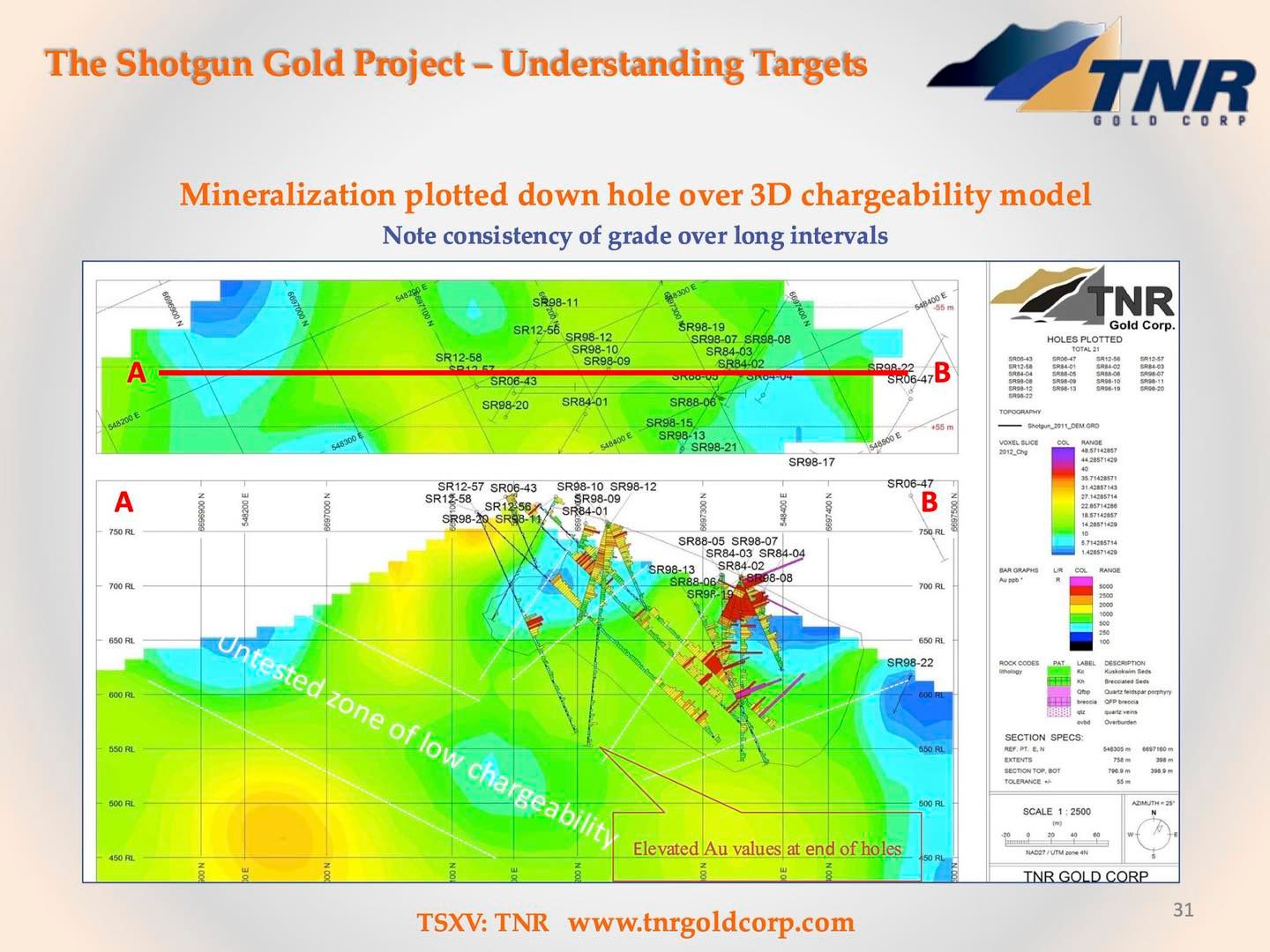Click the SR98-21 drill hole label

coord(713,447)
